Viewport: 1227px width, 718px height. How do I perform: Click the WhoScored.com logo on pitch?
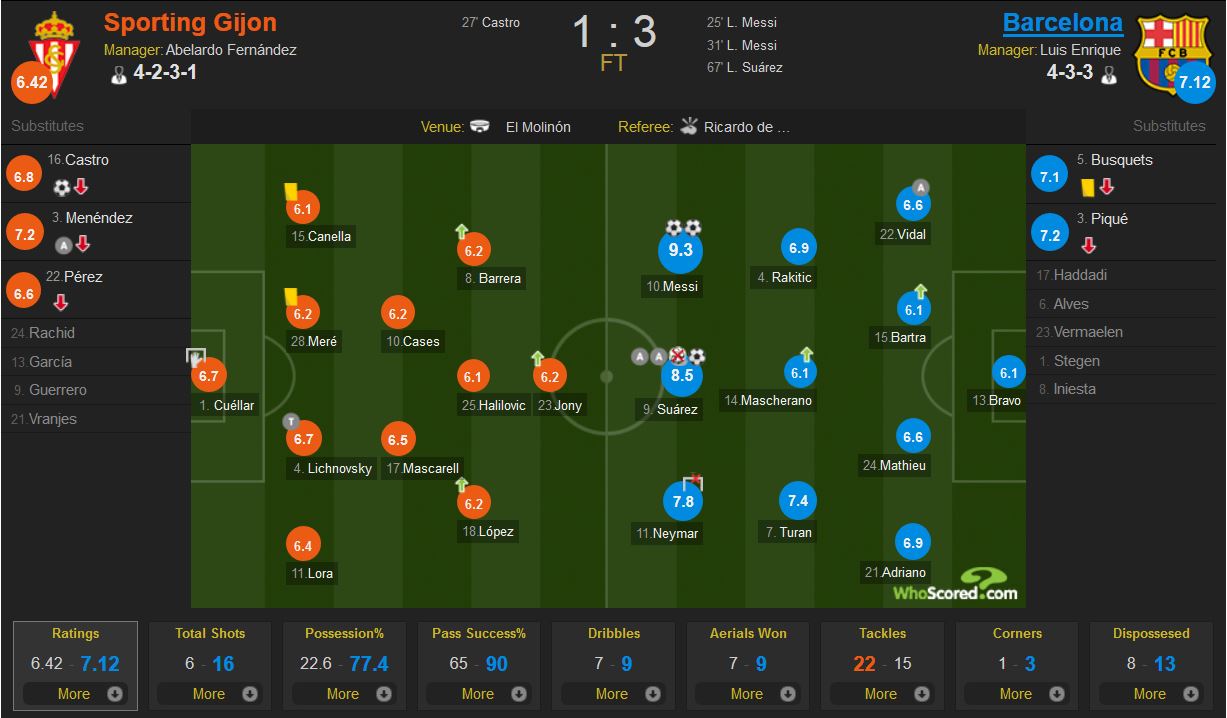(x=956, y=585)
